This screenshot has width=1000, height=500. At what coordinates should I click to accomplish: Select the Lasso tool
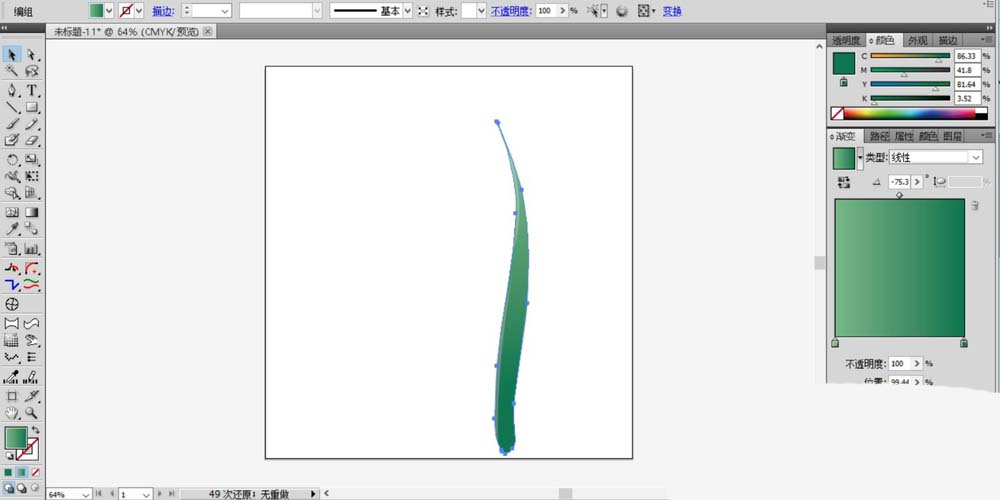pos(32,71)
